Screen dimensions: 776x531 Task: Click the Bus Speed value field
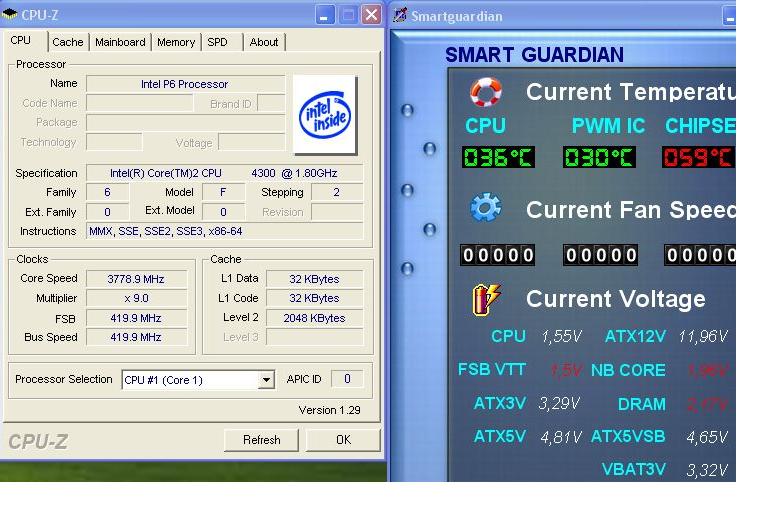point(137,337)
